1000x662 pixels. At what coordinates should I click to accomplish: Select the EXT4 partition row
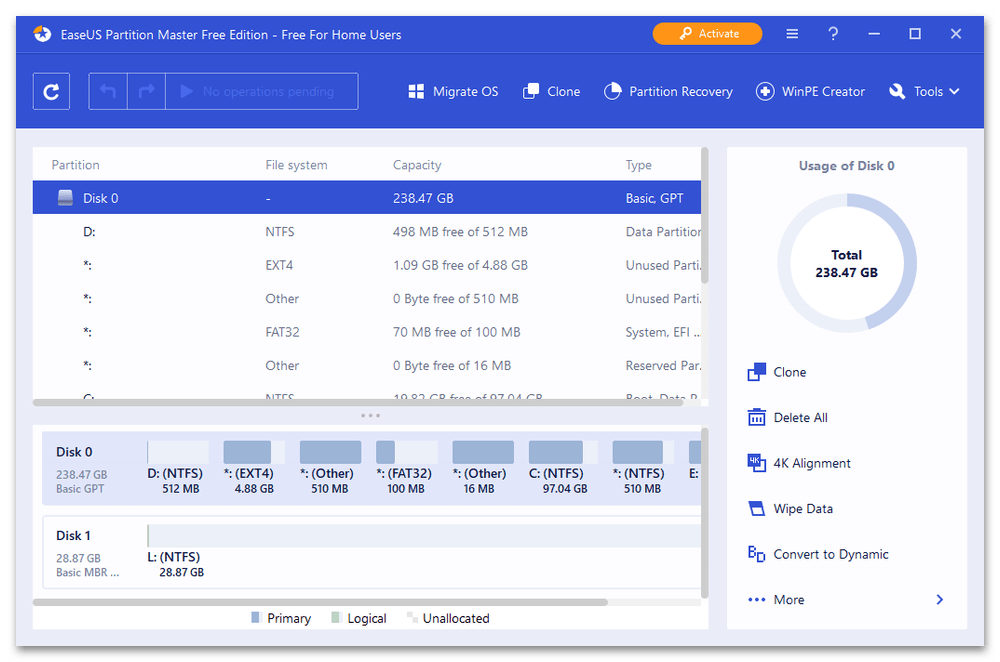click(x=366, y=265)
